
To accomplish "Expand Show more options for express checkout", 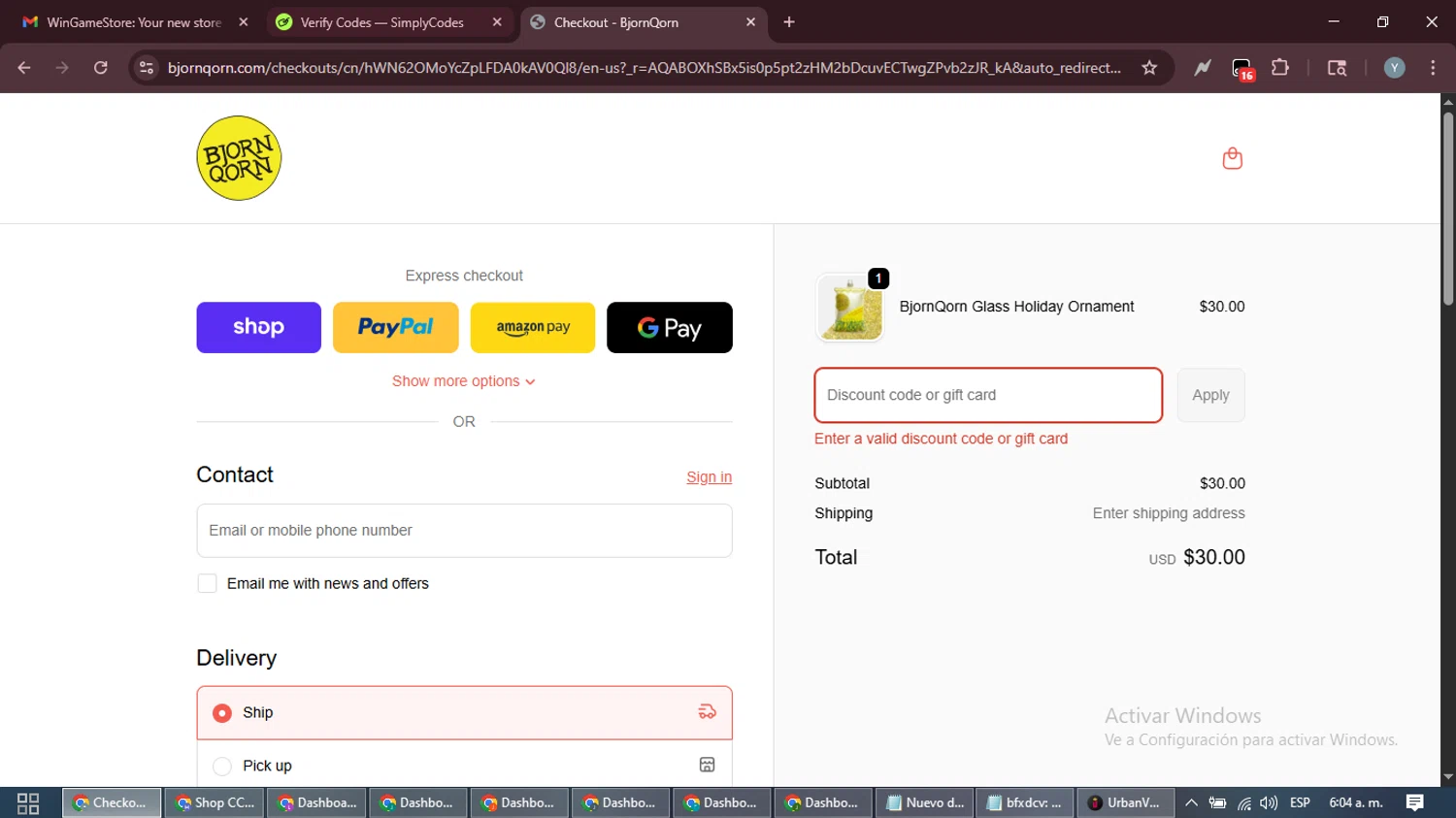I will click(x=464, y=381).
